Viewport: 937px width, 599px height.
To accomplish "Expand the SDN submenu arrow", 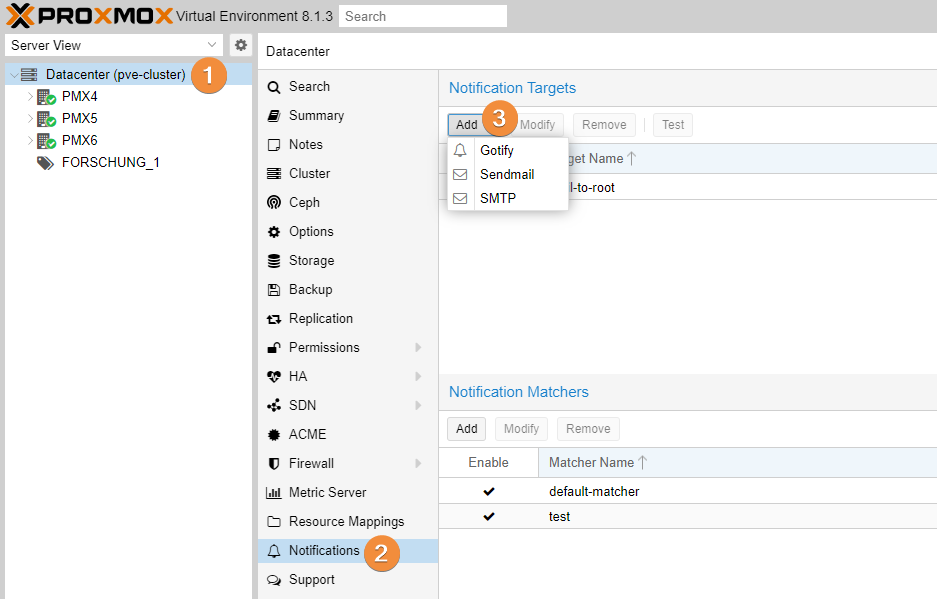I will (x=418, y=406).
